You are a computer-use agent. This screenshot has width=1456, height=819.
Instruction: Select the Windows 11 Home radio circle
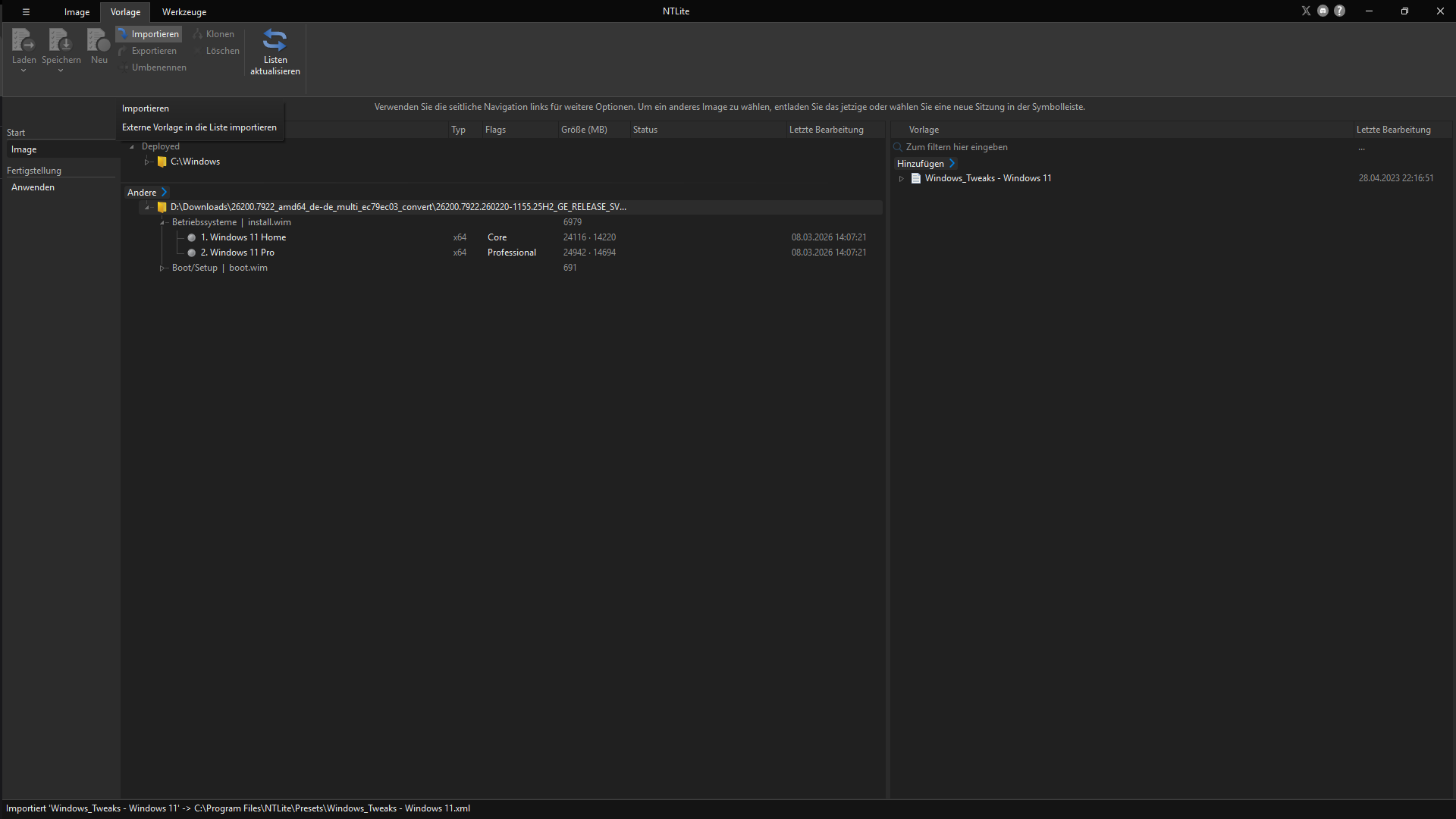coord(192,237)
